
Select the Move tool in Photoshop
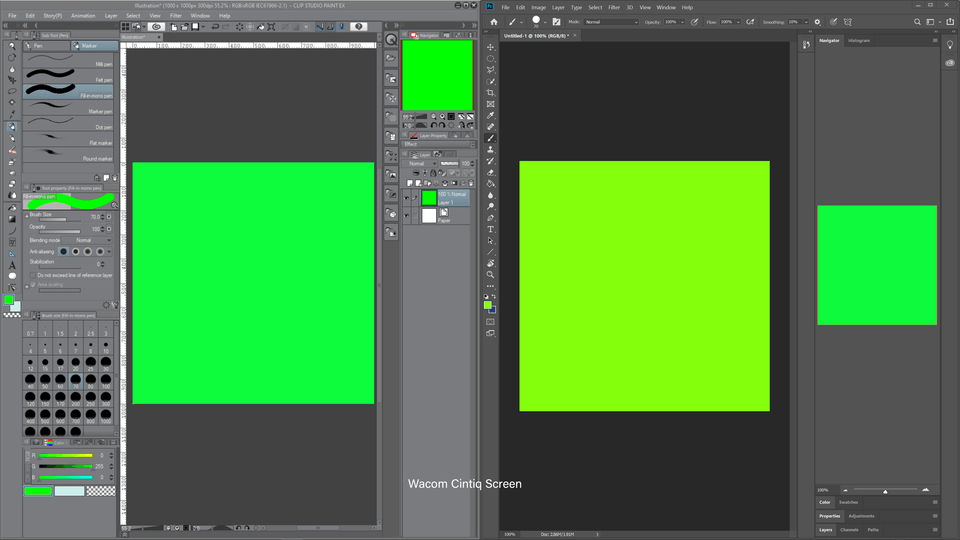tap(490, 47)
